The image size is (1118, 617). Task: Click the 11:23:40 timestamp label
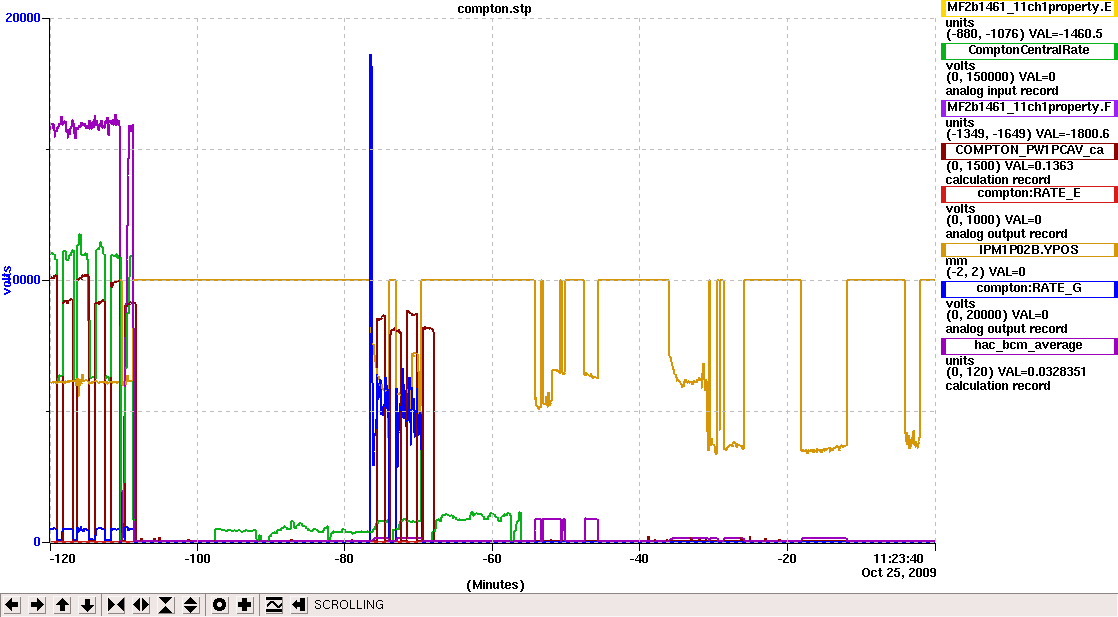pyautogui.click(x=898, y=559)
